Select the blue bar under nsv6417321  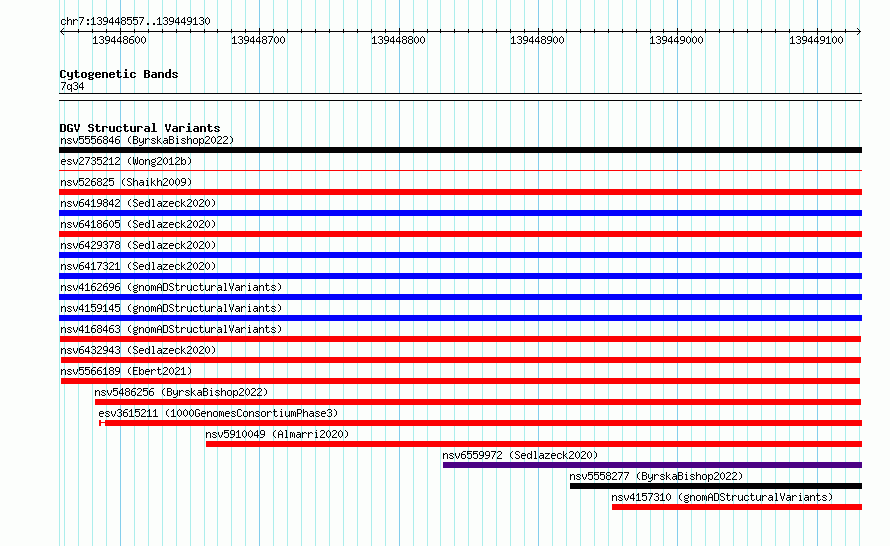click(460, 276)
